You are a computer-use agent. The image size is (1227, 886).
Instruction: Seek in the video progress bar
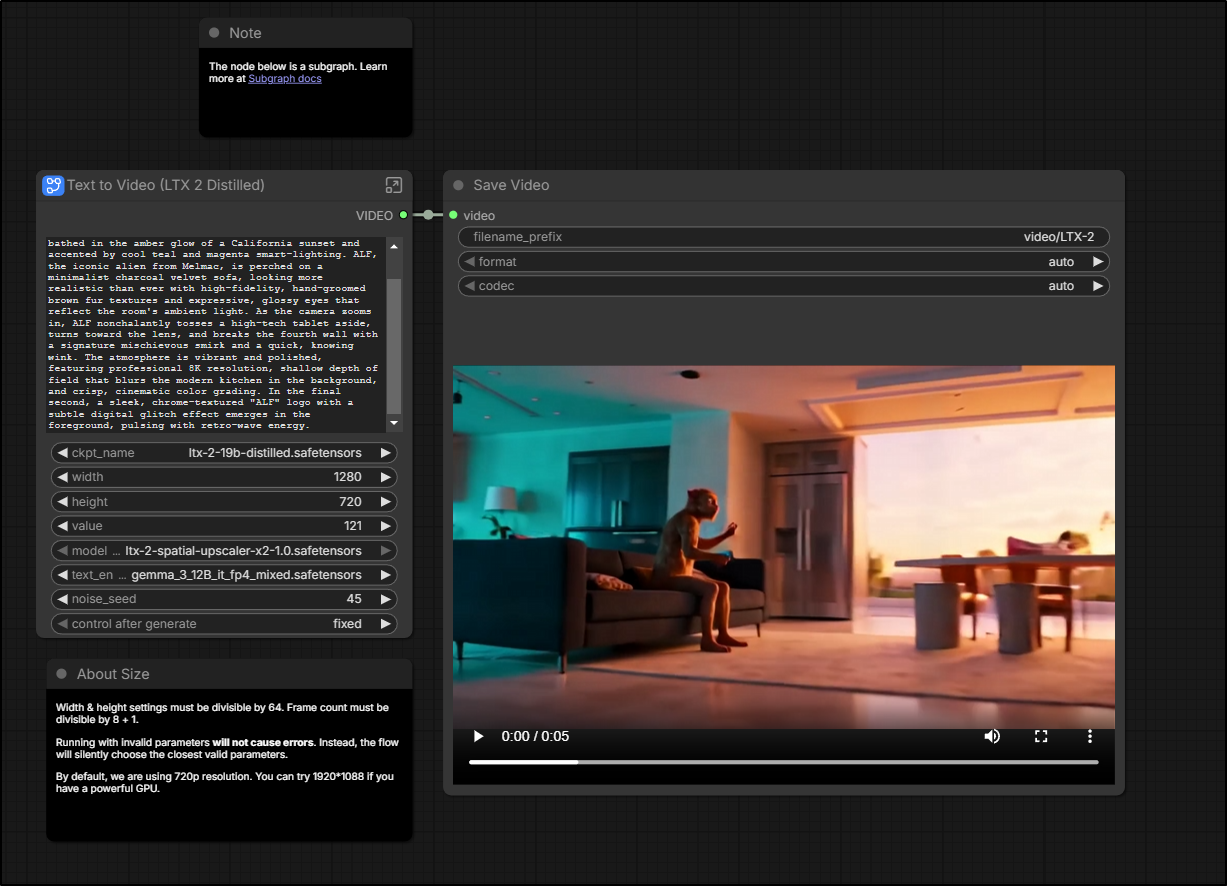point(783,762)
